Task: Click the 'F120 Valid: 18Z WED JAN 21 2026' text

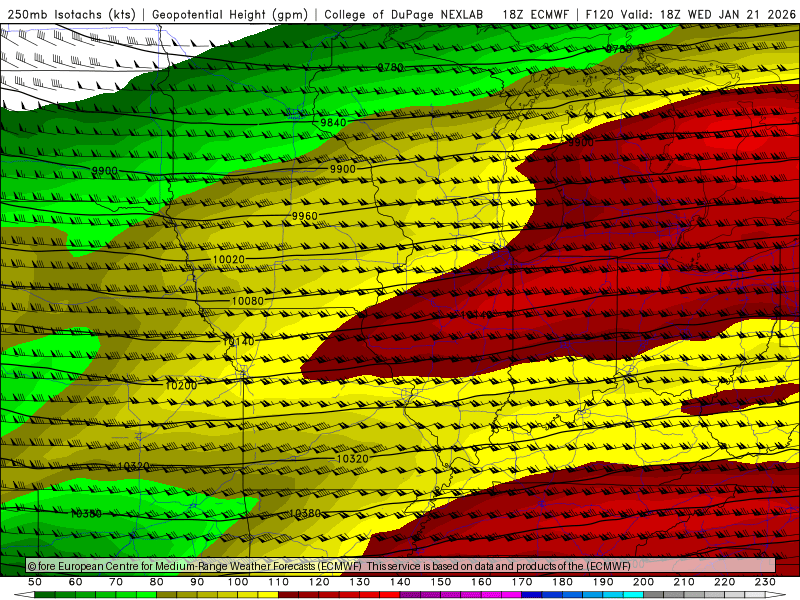Action: pos(690,14)
